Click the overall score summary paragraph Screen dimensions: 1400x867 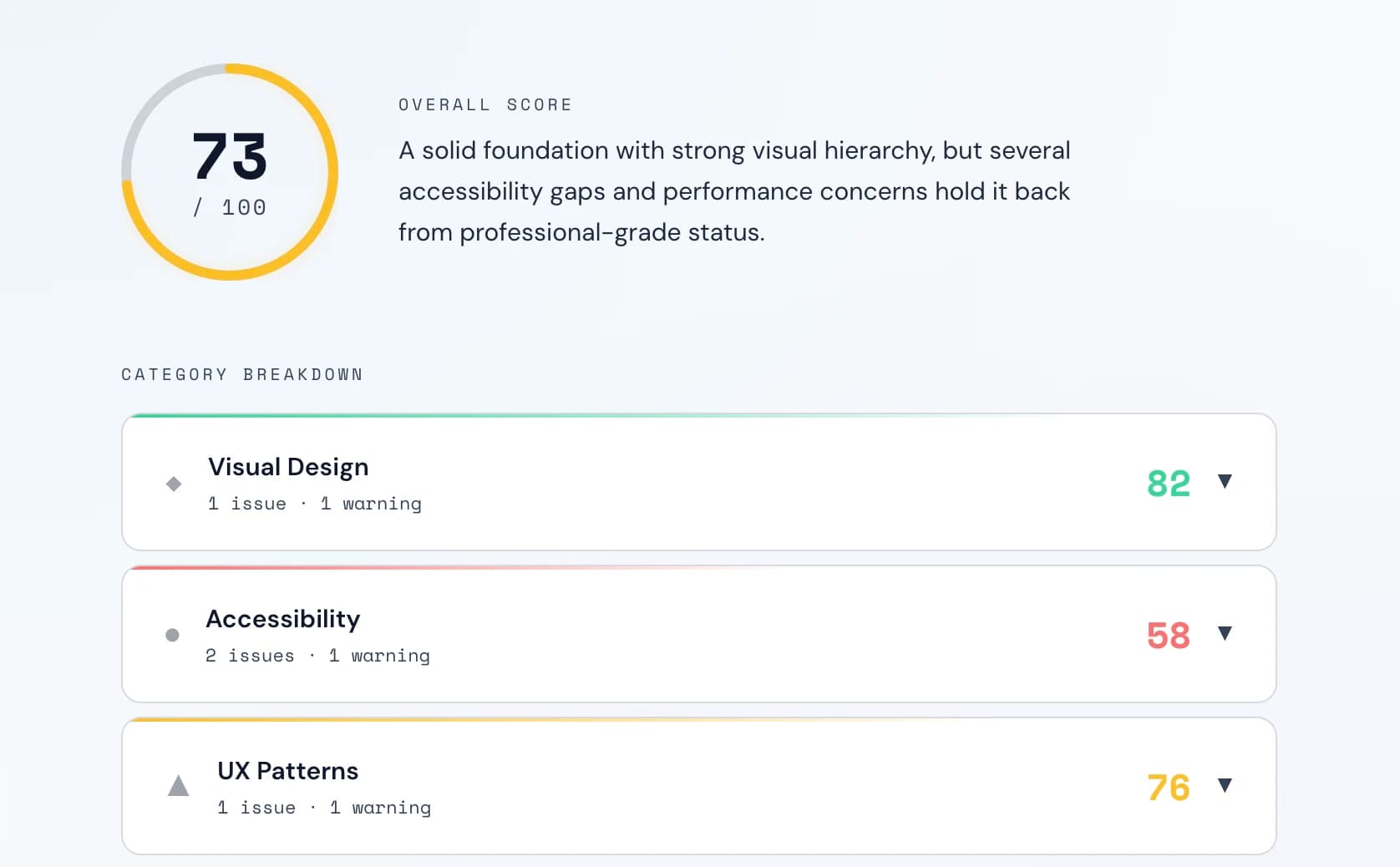pyautogui.click(x=734, y=191)
